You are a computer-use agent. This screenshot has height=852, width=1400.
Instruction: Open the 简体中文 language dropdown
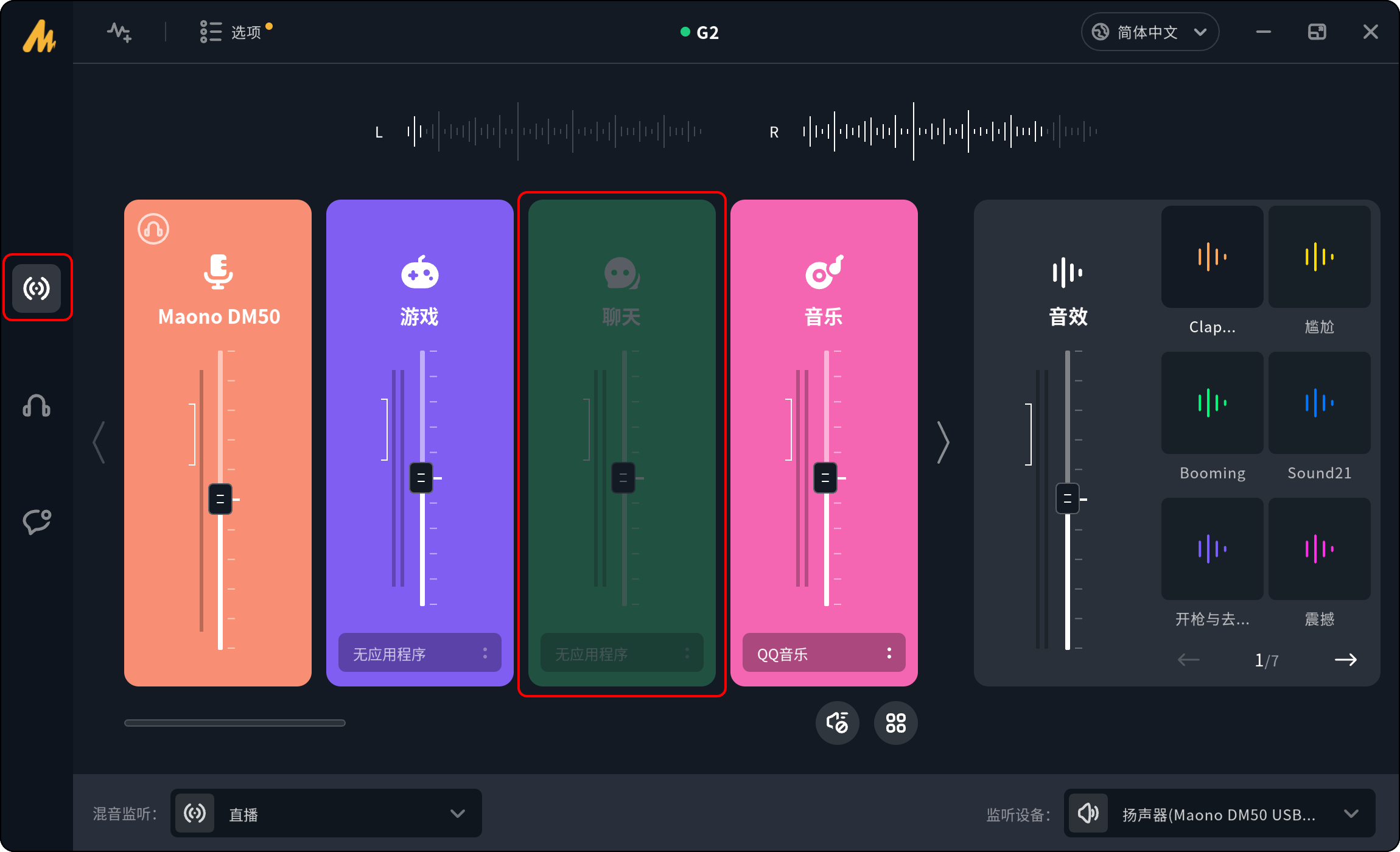pyautogui.click(x=1149, y=32)
